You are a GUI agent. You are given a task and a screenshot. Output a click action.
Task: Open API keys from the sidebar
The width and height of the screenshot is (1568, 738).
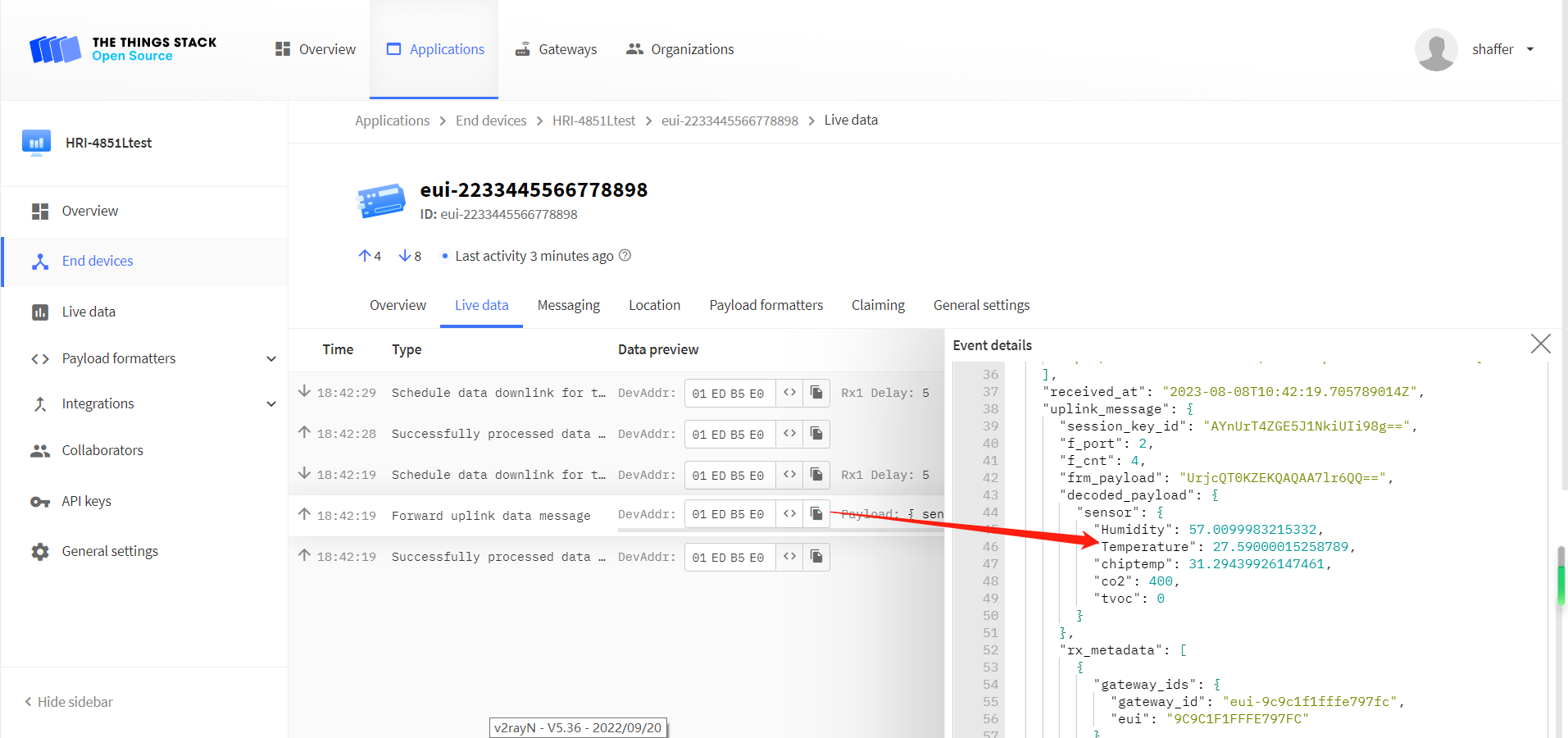(x=86, y=501)
